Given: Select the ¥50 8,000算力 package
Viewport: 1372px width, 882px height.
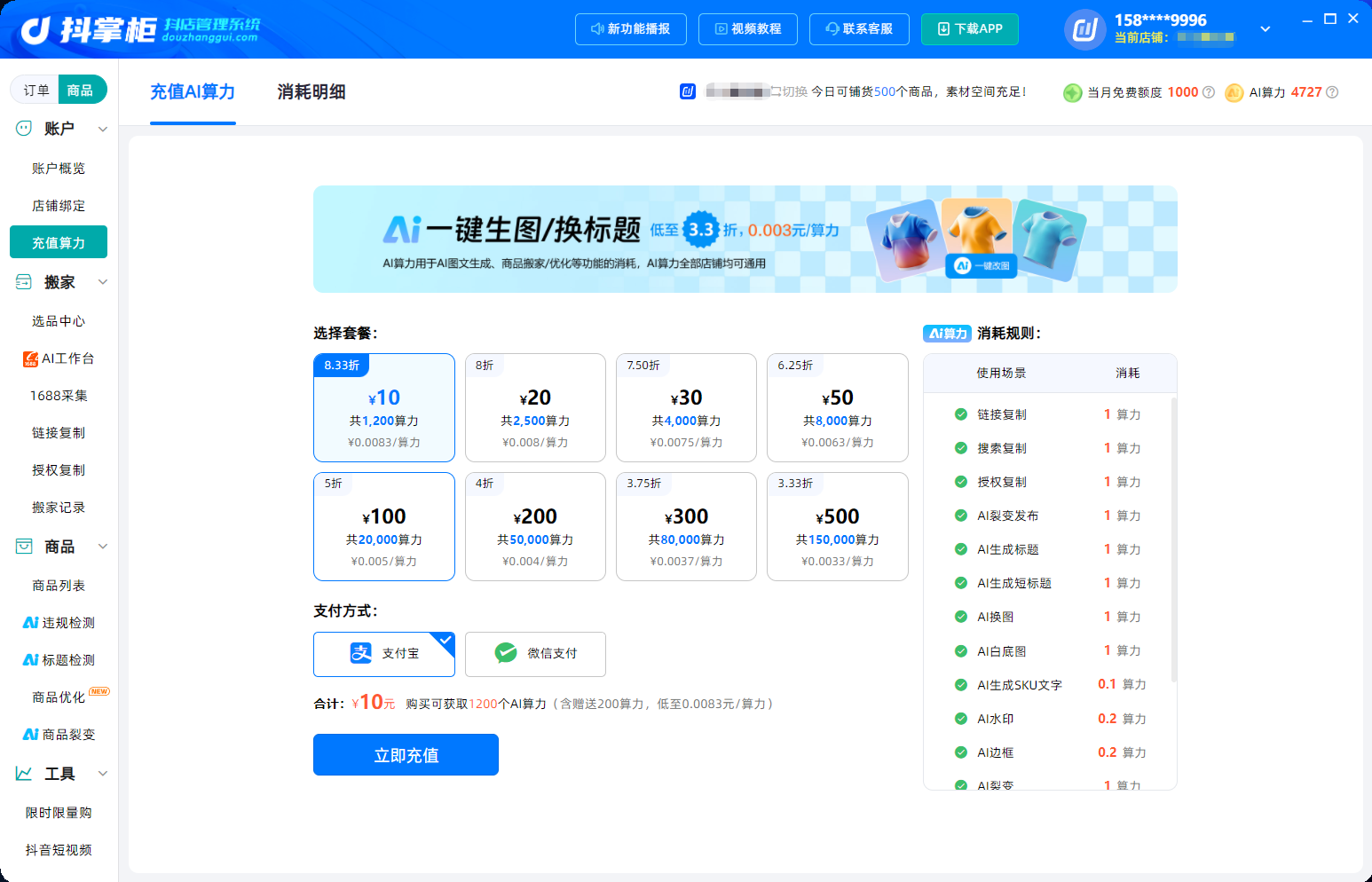Looking at the screenshot, I should [838, 408].
